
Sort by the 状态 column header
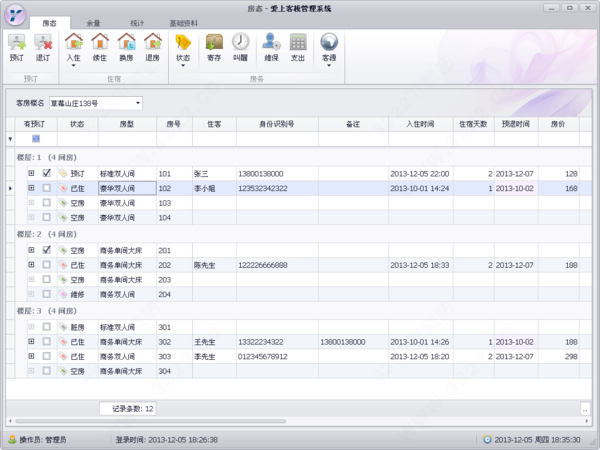[x=78, y=124]
